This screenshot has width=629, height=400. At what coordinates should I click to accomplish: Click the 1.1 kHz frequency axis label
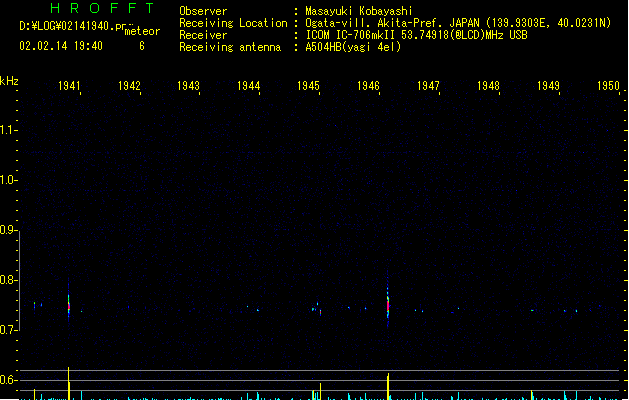coord(8,130)
